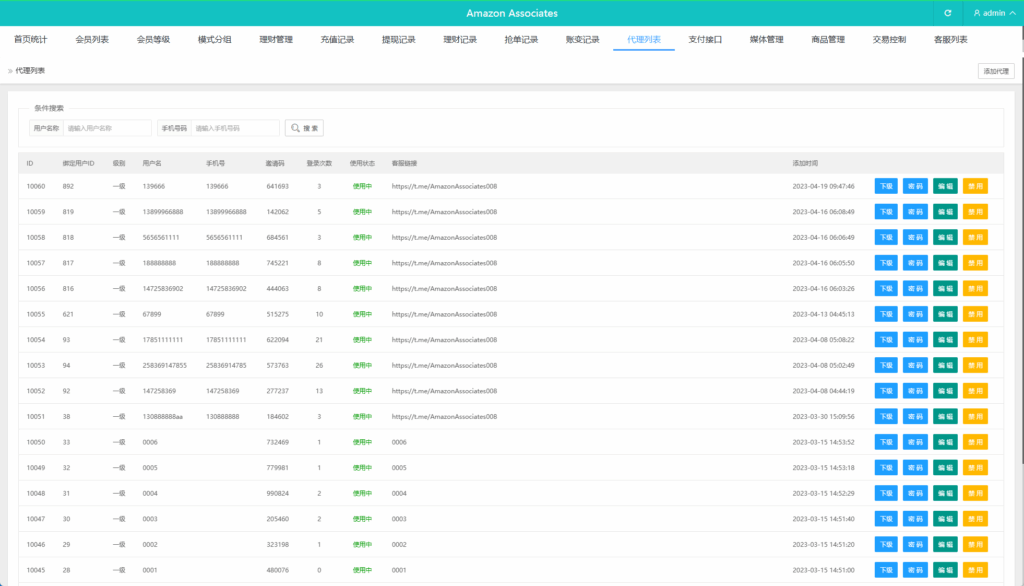Click the 代理列表 breadcrumb label
This screenshot has width=1024, height=586.
coord(33,71)
